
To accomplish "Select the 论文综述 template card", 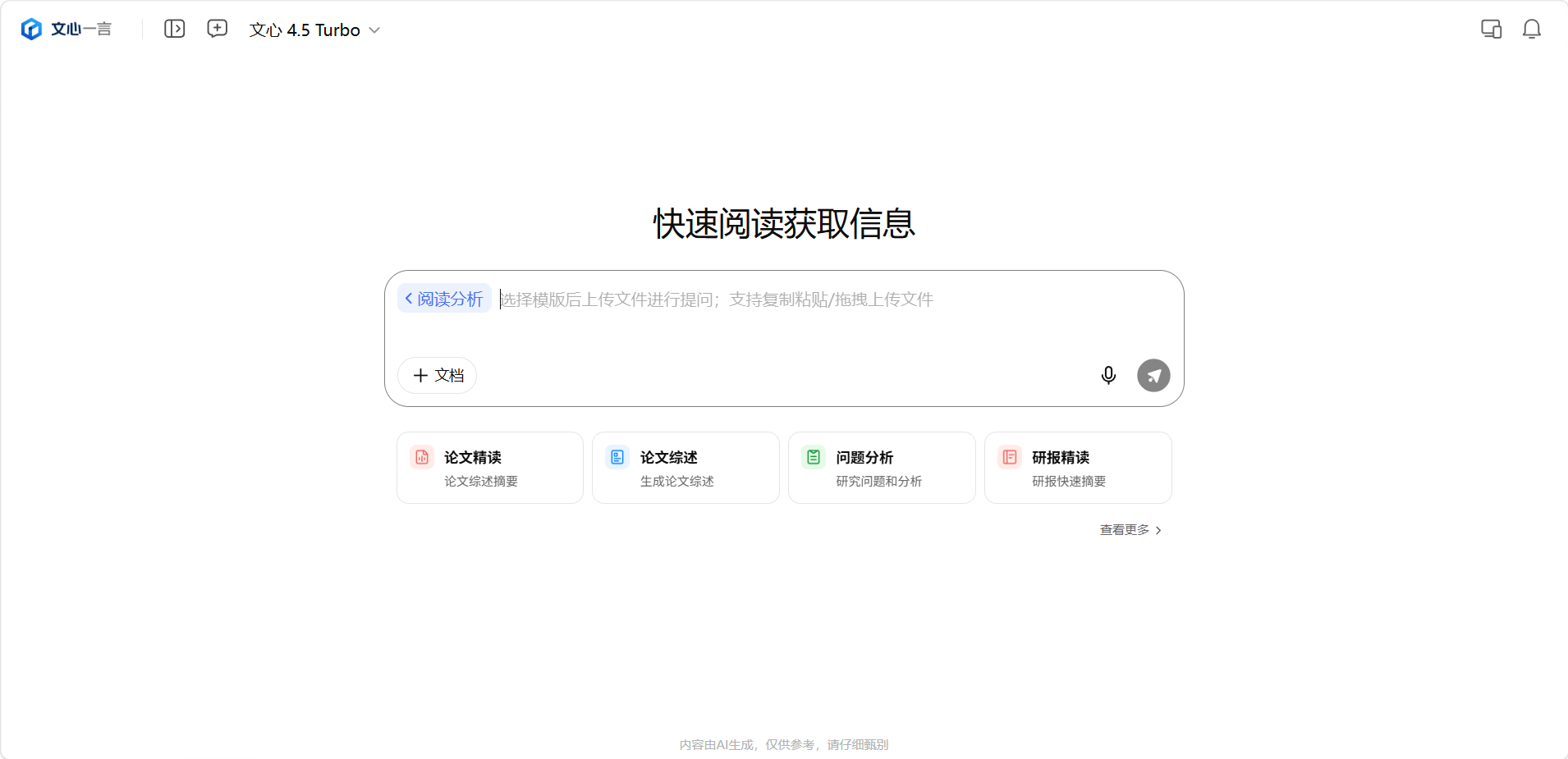I will click(x=686, y=468).
